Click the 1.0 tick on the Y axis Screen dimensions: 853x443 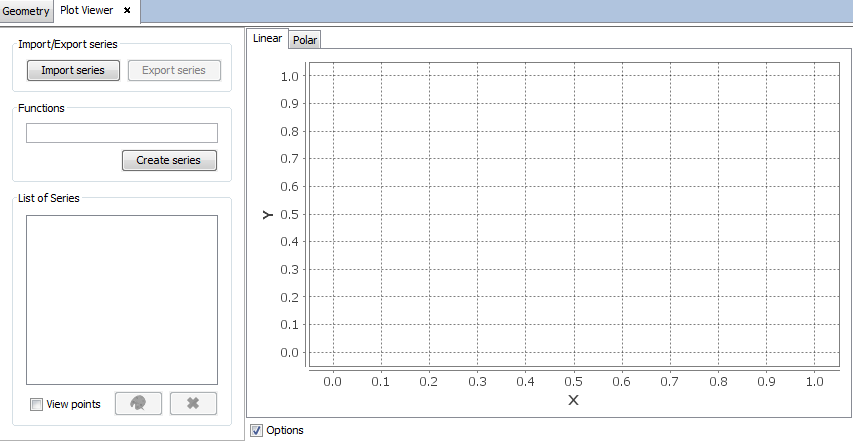[290, 76]
